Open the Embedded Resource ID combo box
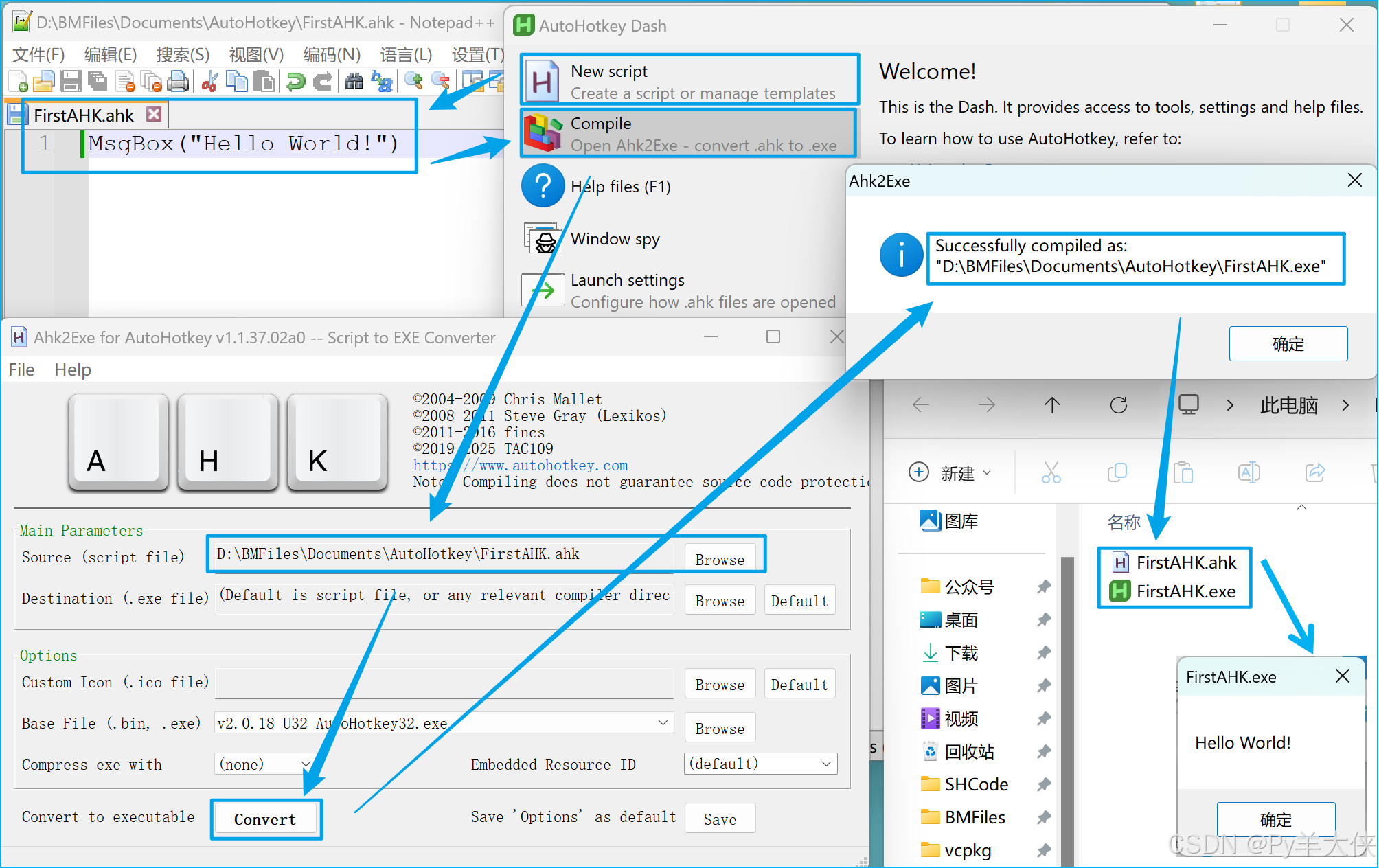The height and width of the screenshot is (868, 1379). tap(826, 764)
